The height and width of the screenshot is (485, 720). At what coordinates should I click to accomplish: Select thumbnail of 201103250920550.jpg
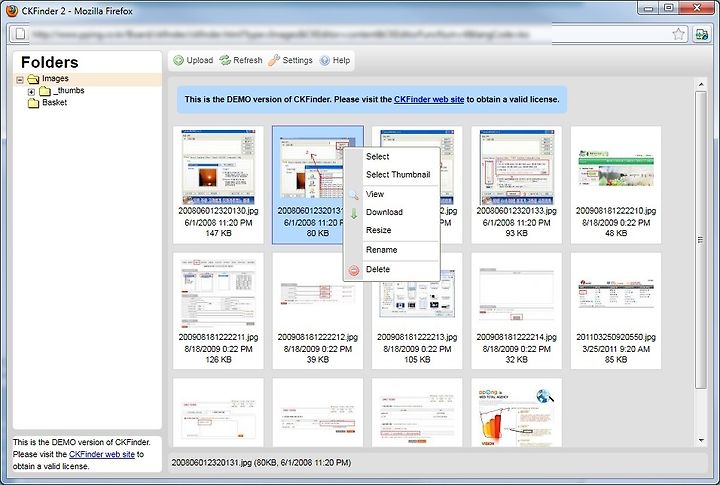point(616,293)
